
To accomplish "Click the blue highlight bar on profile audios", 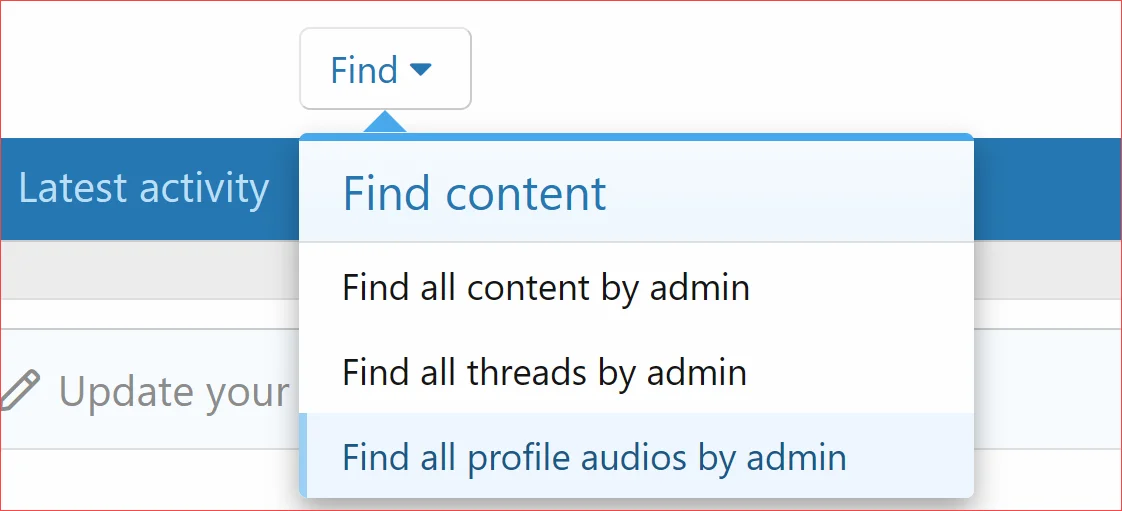I will tap(303, 456).
